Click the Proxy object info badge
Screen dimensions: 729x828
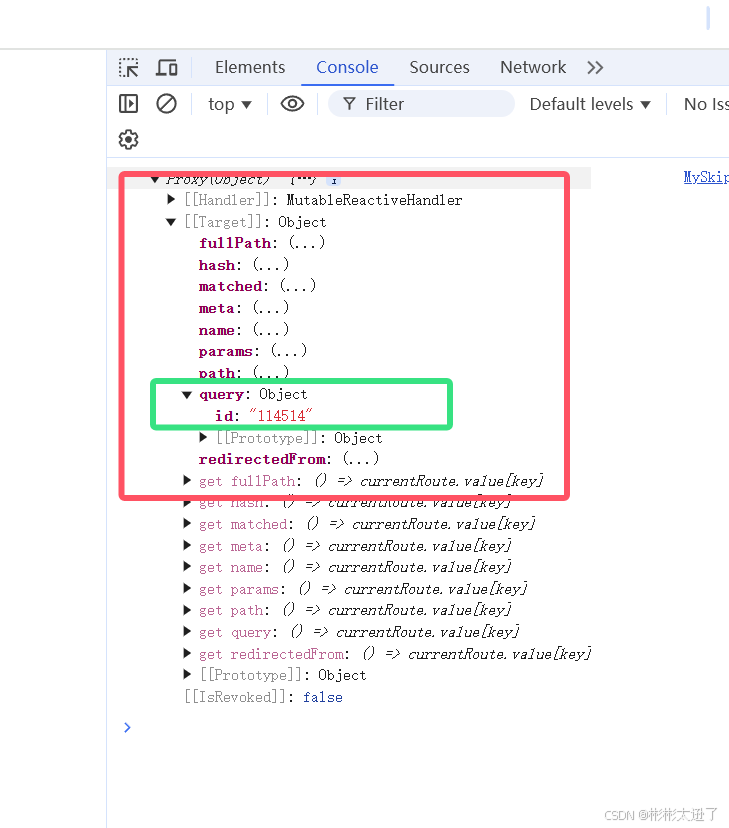(x=333, y=181)
